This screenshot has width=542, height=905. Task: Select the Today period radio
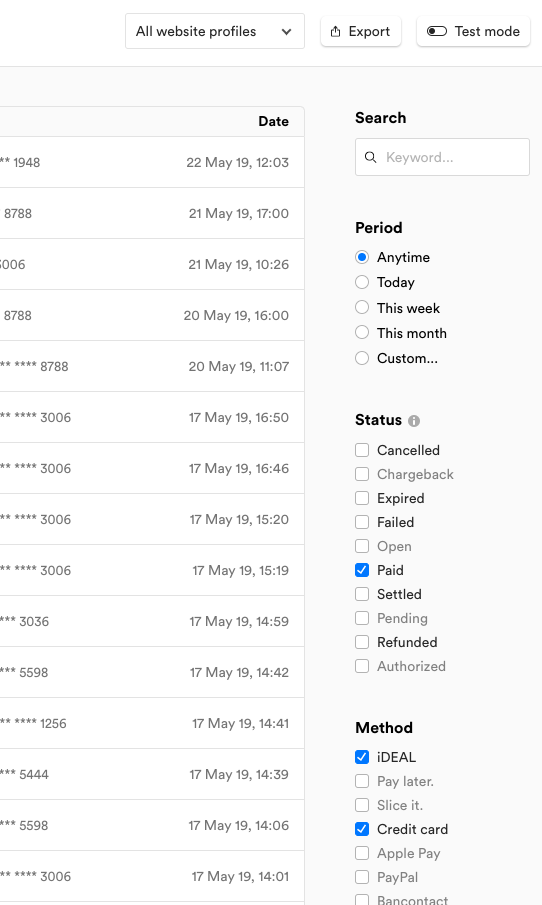pos(362,282)
